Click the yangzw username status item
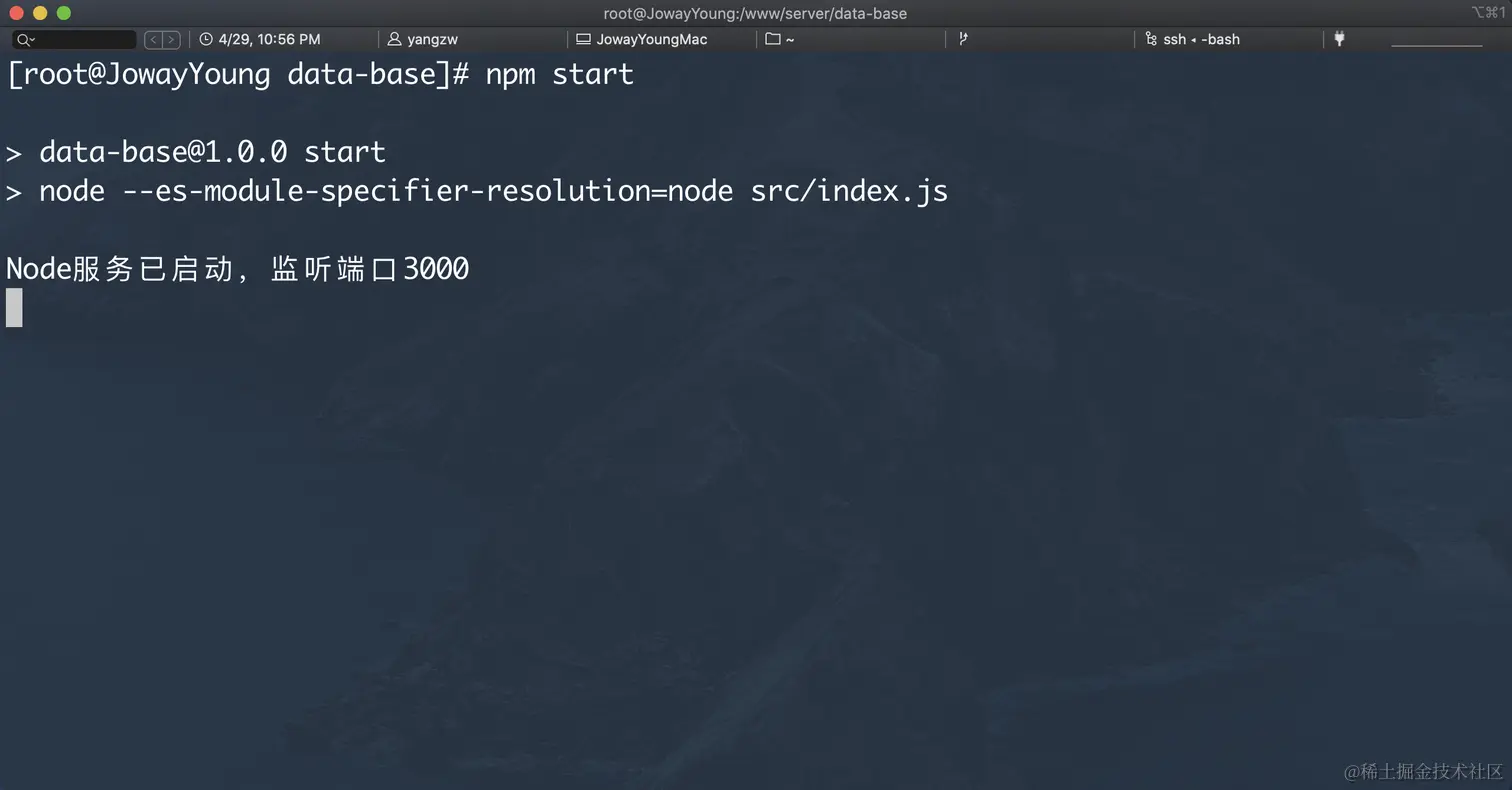Image resolution: width=1512 pixels, height=790 pixels. click(432, 40)
